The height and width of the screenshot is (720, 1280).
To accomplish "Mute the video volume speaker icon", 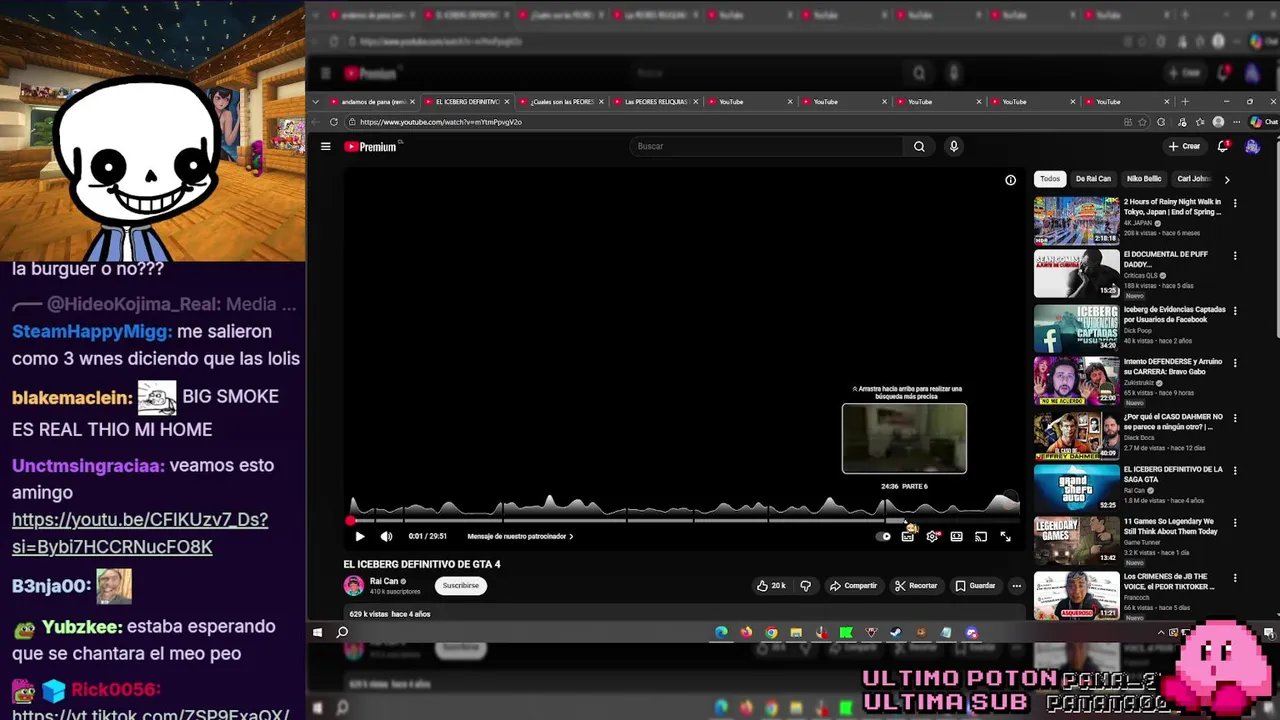I will pyautogui.click(x=386, y=536).
